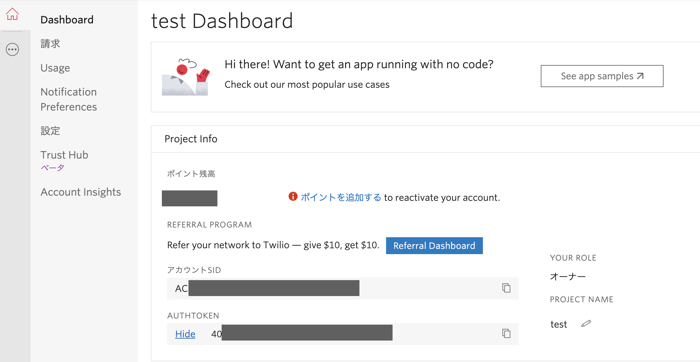
Task: Open the Referral Dashboard button
Action: coord(434,245)
